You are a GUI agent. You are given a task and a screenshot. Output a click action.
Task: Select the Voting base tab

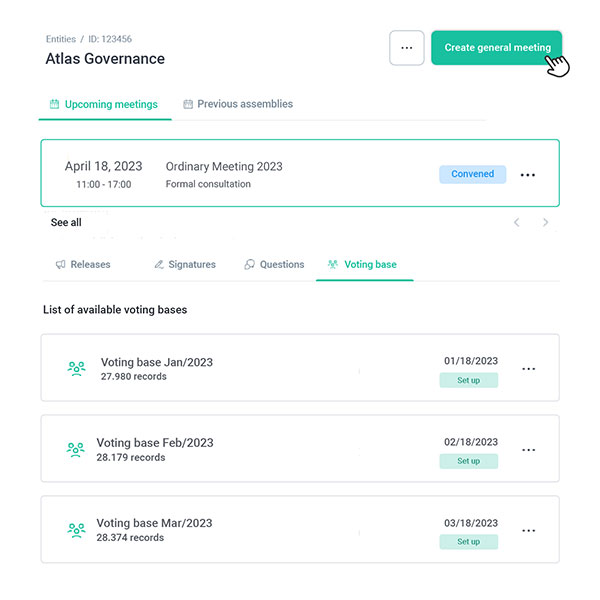[362, 265]
